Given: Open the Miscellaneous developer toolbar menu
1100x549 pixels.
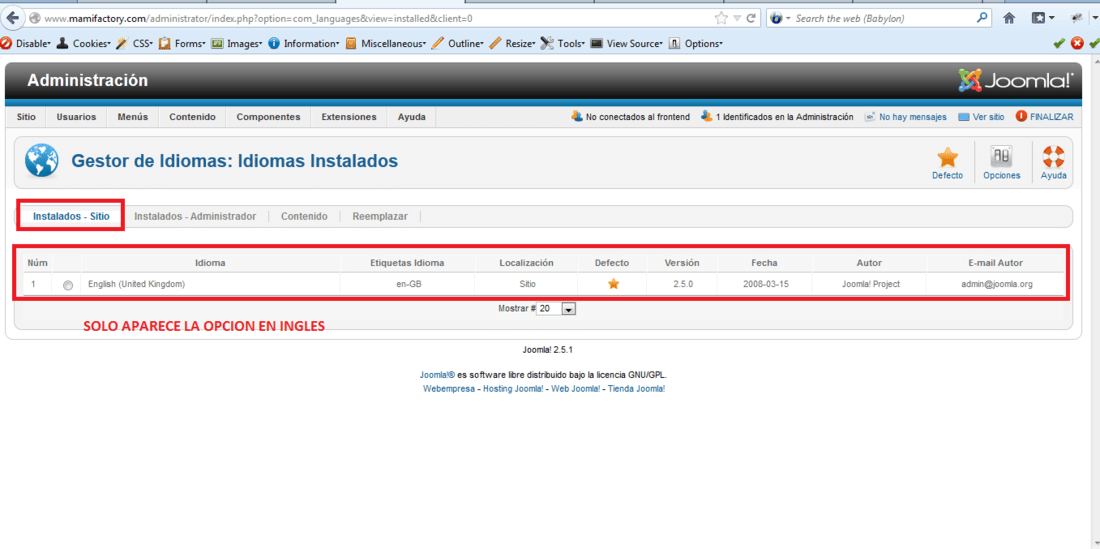Looking at the screenshot, I should click(x=386, y=43).
